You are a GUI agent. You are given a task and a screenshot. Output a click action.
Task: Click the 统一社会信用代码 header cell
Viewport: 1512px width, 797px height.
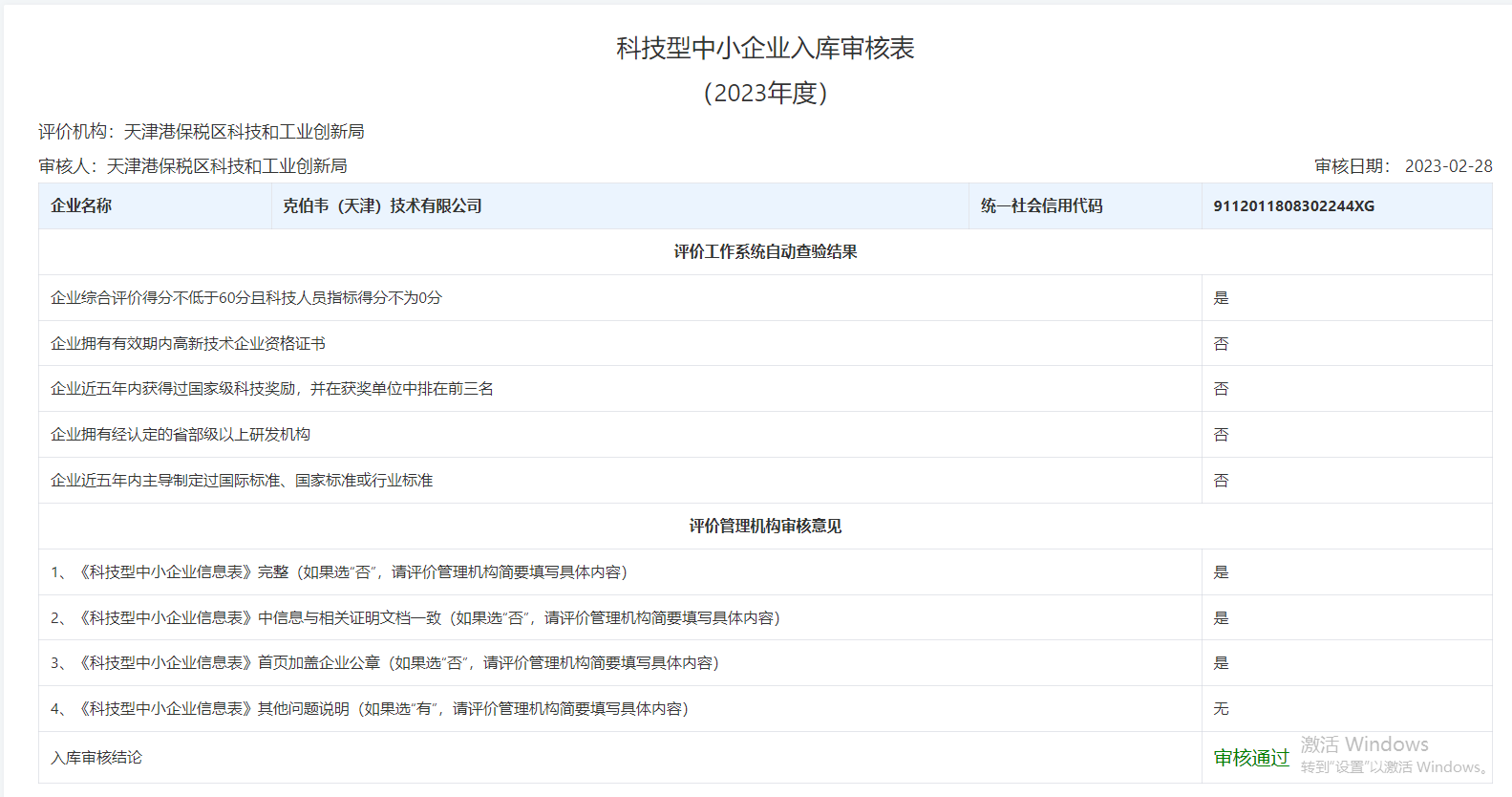tap(1041, 206)
